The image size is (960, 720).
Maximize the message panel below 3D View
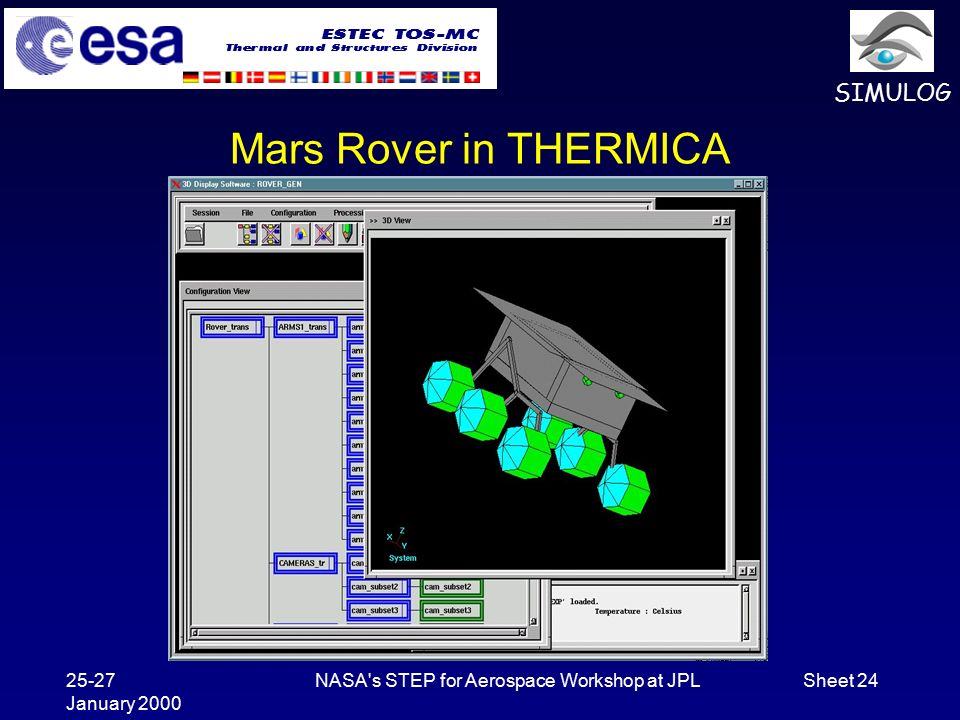pos(743,571)
